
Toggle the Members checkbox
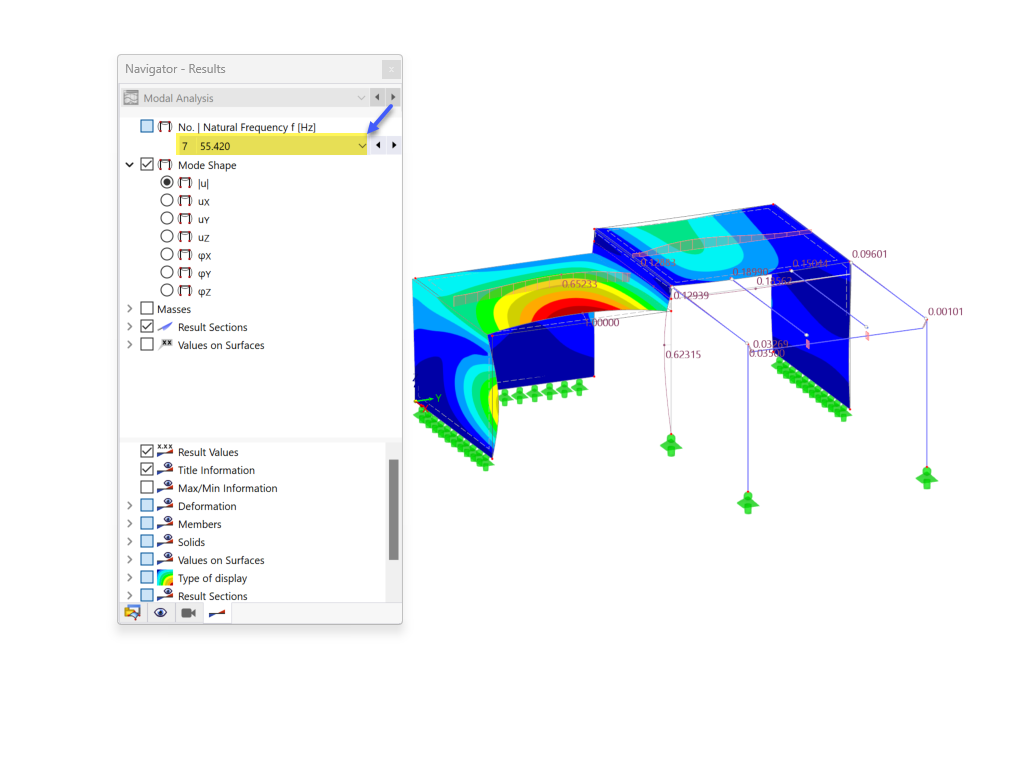click(x=147, y=523)
